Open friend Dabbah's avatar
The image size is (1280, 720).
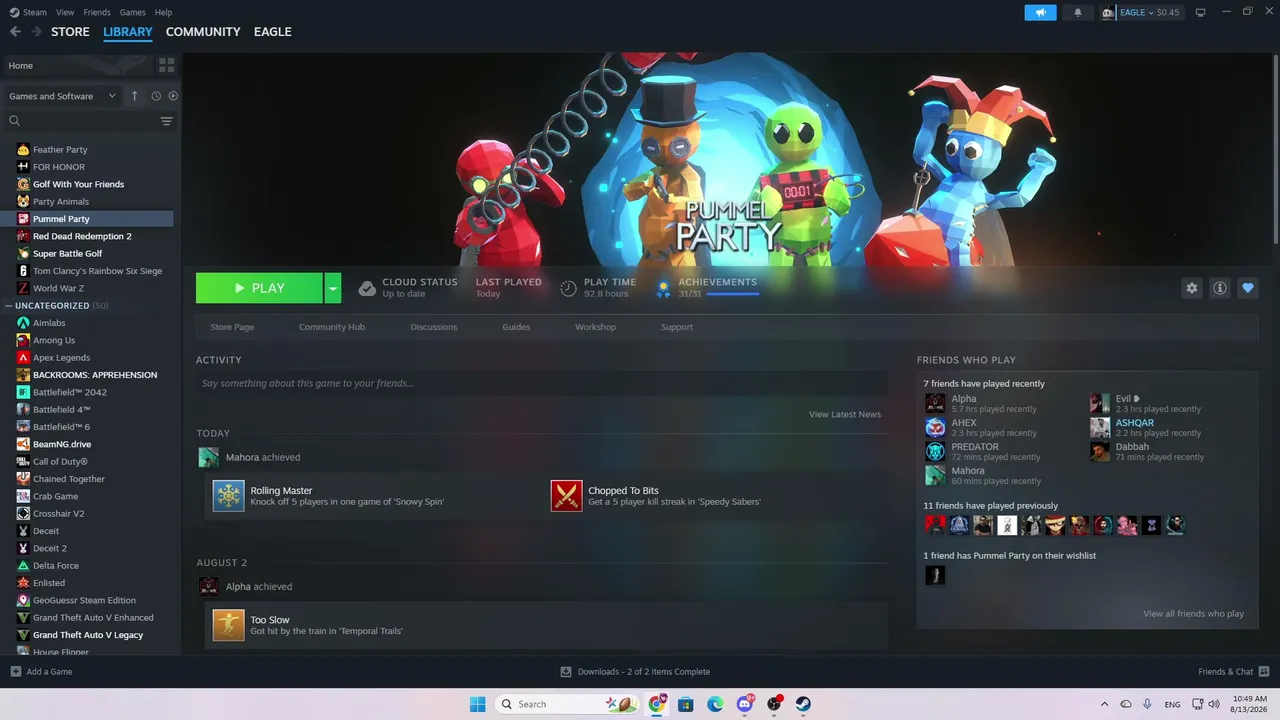1100,452
